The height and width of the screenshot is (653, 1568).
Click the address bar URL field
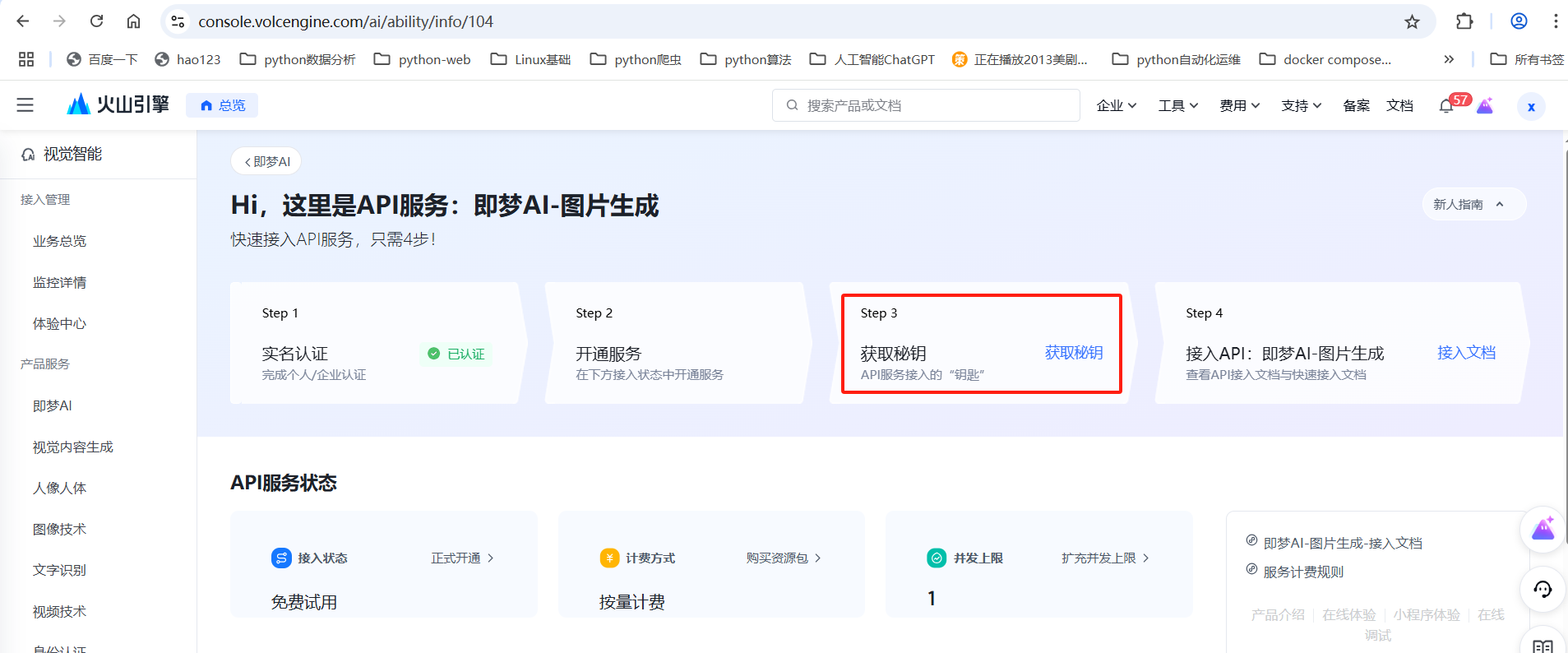[x=798, y=21]
